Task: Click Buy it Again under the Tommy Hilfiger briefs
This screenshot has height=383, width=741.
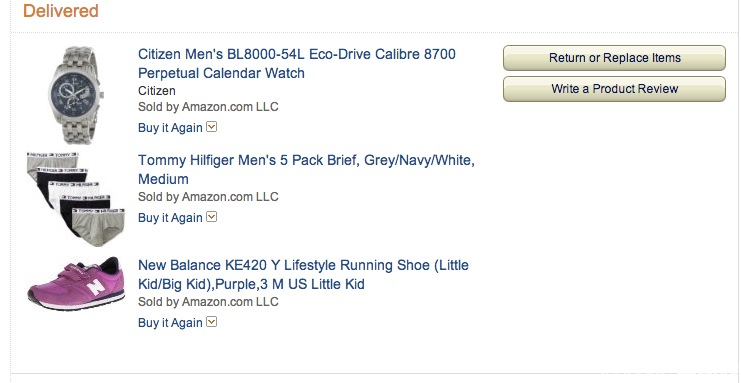Action: coord(170,218)
